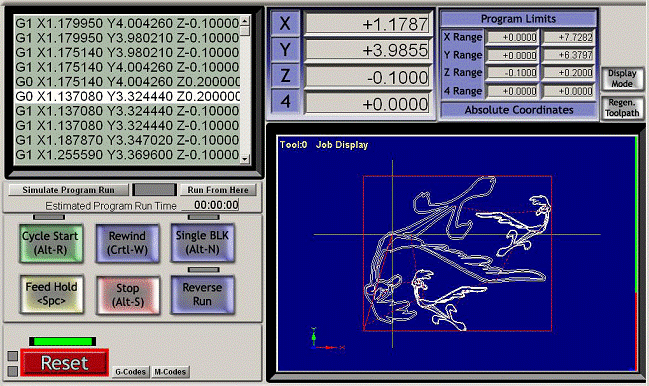Click Feed Hold <Spc> button

[51, 294]
